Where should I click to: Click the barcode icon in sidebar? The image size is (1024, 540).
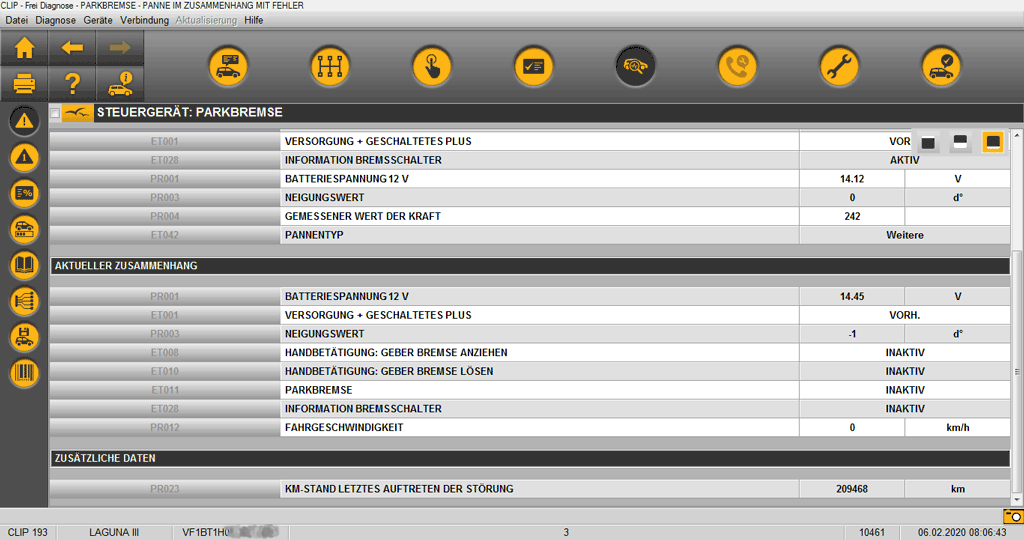(24, 373)
